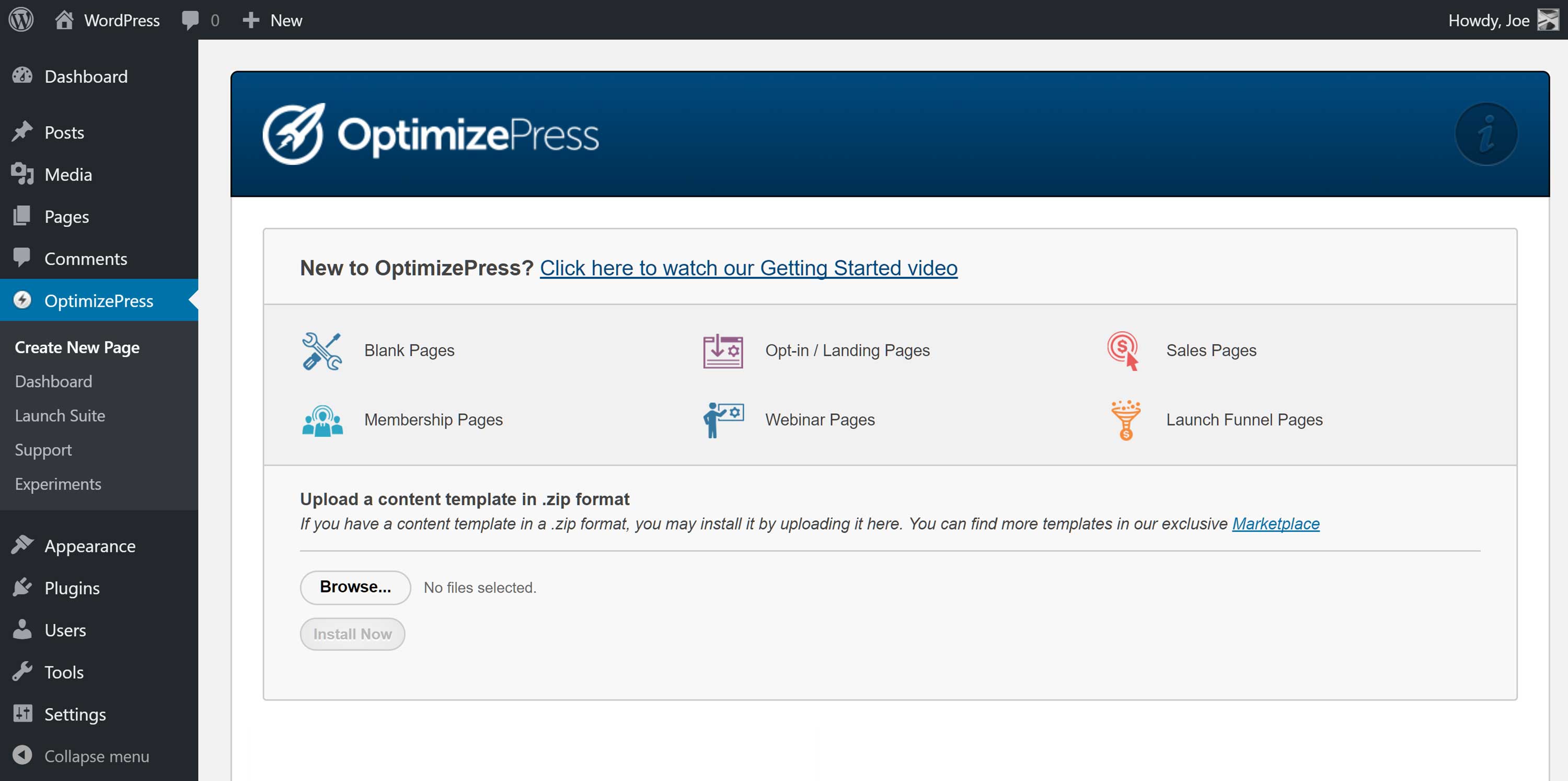Select Webinar Pages template type

[x=820, y=419]
